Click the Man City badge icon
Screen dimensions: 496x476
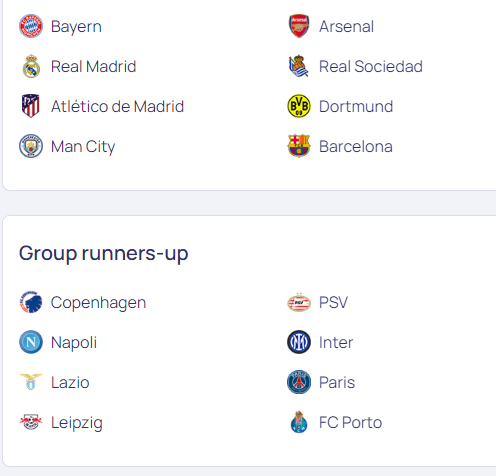(31, 146)
